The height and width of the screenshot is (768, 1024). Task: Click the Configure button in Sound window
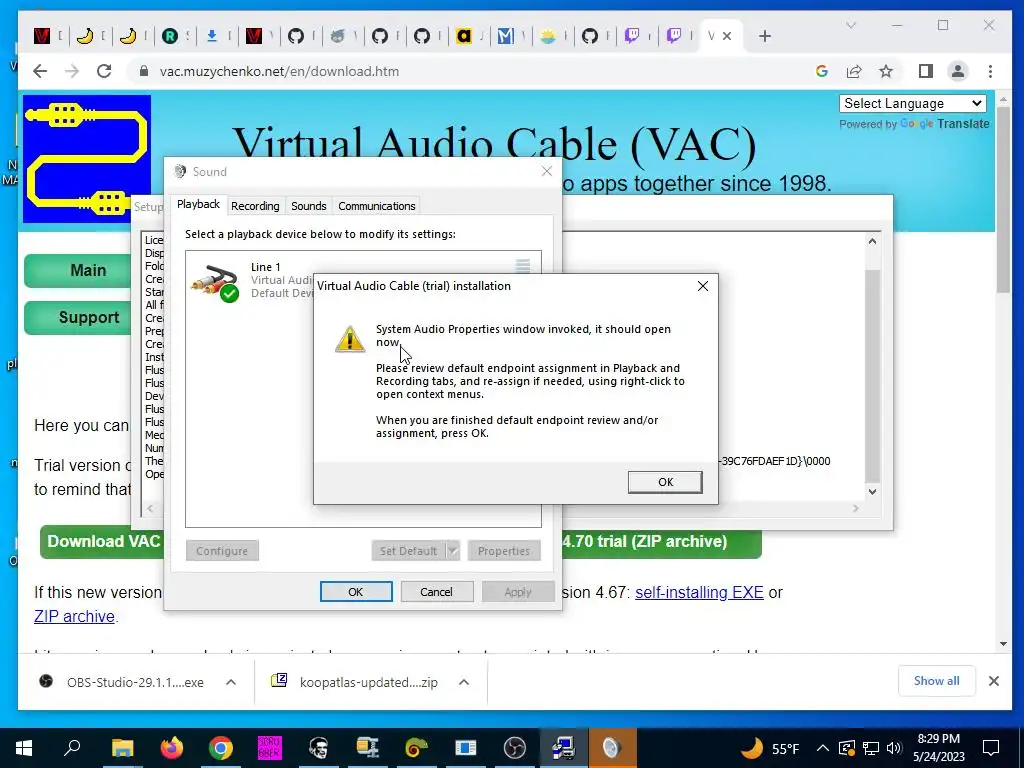click(x=222, y=551)
